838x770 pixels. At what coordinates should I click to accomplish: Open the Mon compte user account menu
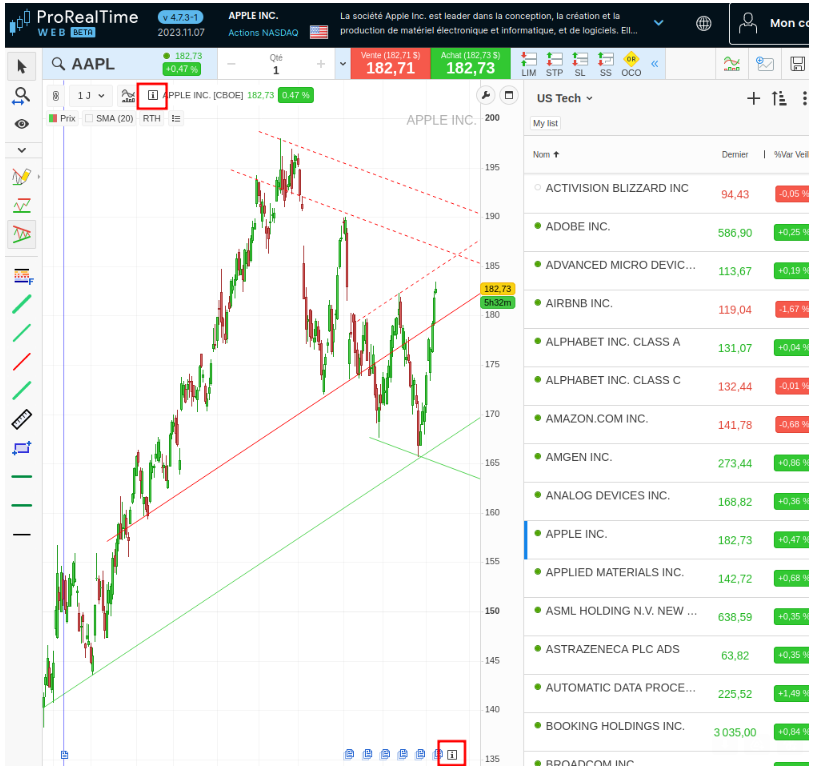pos(771,24)
